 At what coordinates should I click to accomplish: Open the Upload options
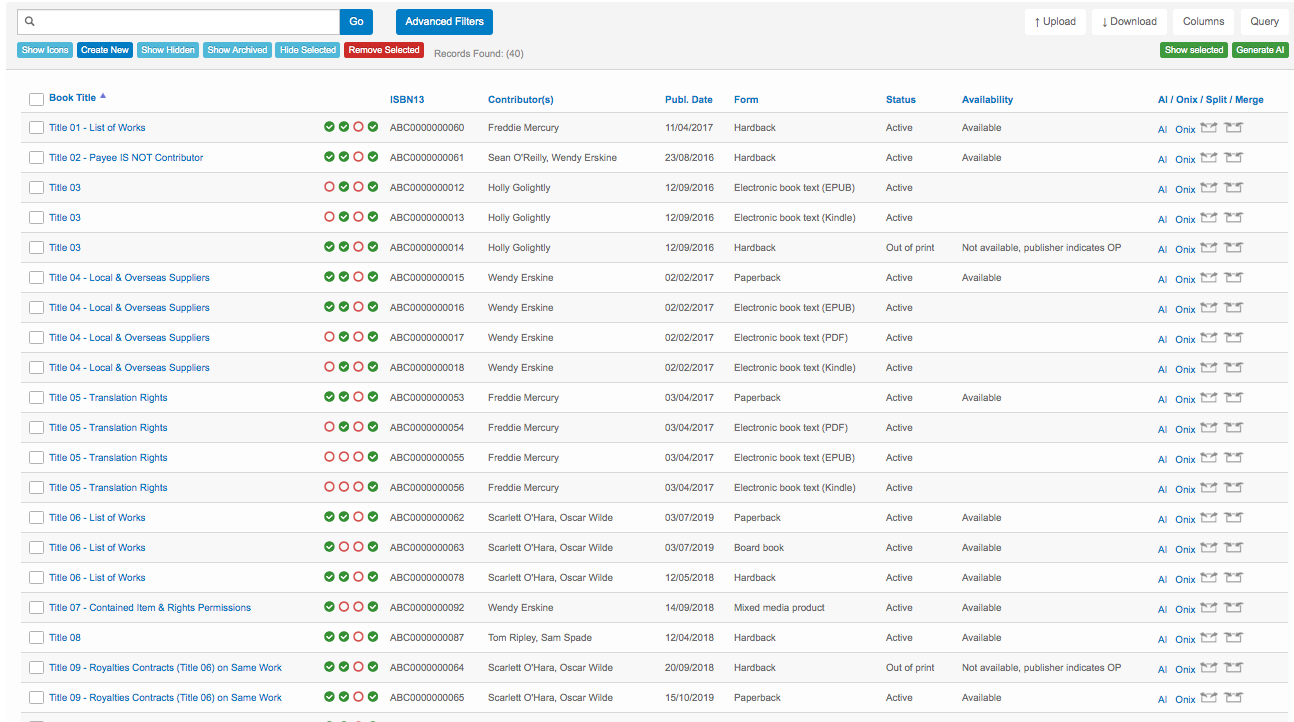(1055, 21)
